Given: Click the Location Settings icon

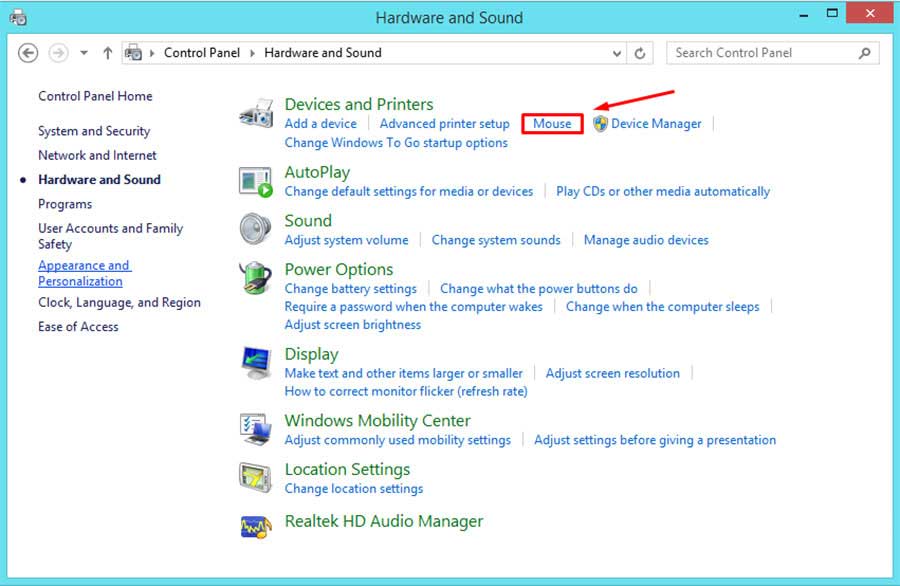Looking at the screenshot, I should [255, 477].
